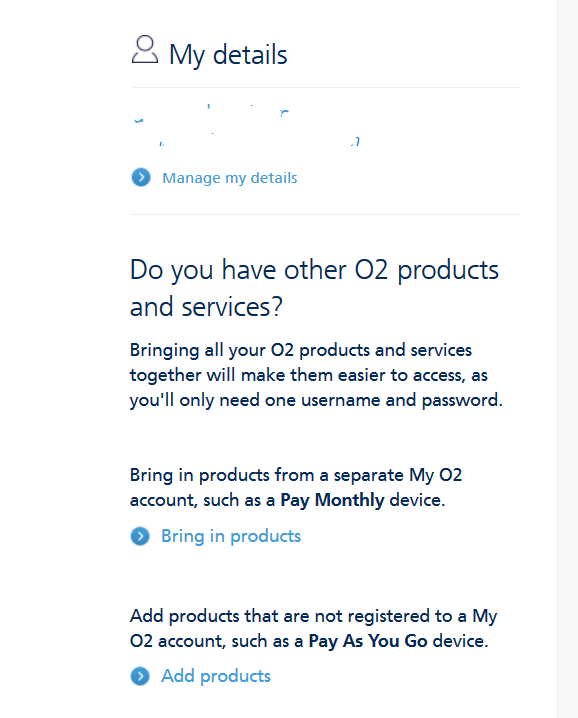This screenshot has height=718, width=578.
Task: Open the Add products link
Action: (x=216, y=676)
